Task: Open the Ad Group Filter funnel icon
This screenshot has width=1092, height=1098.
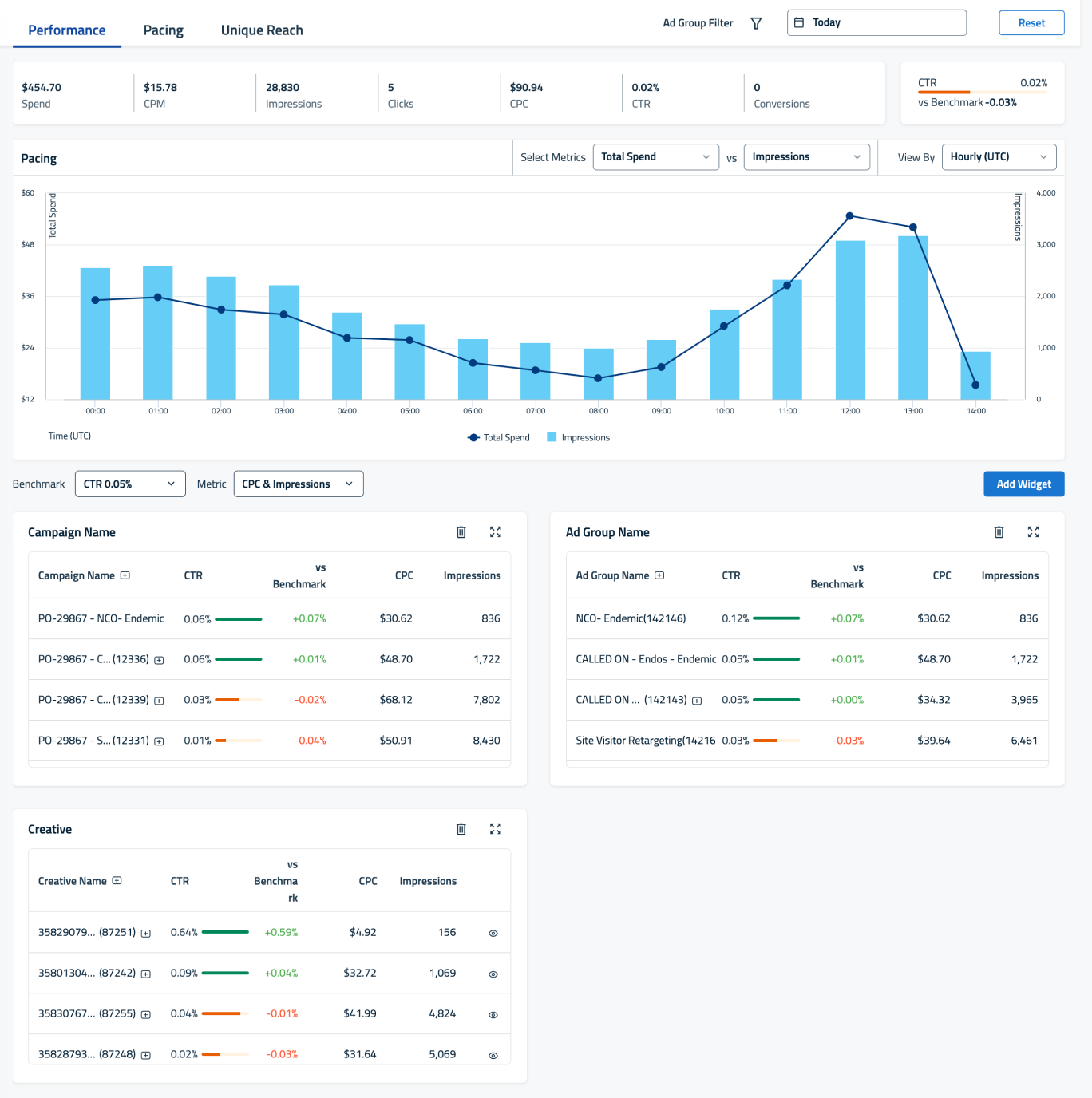Action: pyautogui.click(x=755, y=23)
